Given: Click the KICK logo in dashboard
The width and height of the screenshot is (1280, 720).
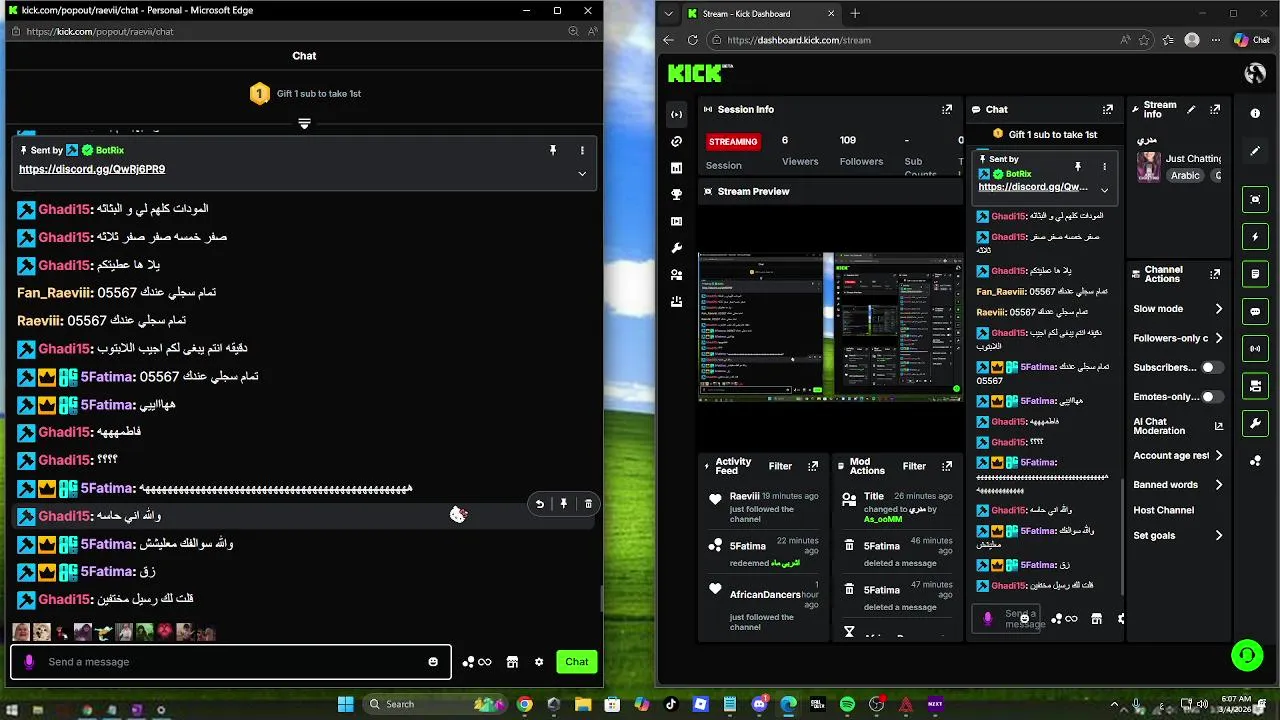Looking at the screenshot, I should pyautogui.click(x=700, y=72).
